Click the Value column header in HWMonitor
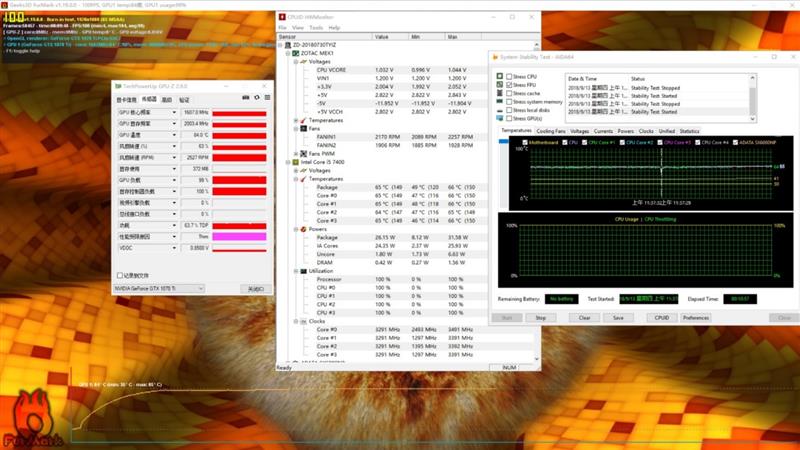This screenshot has height=450, width=800. click(x=390, y=37)
